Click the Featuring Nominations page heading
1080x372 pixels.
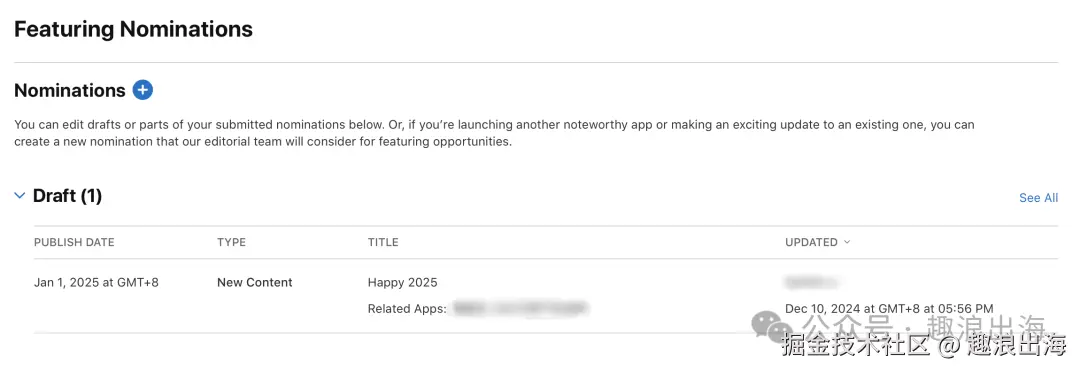point(134,30)
